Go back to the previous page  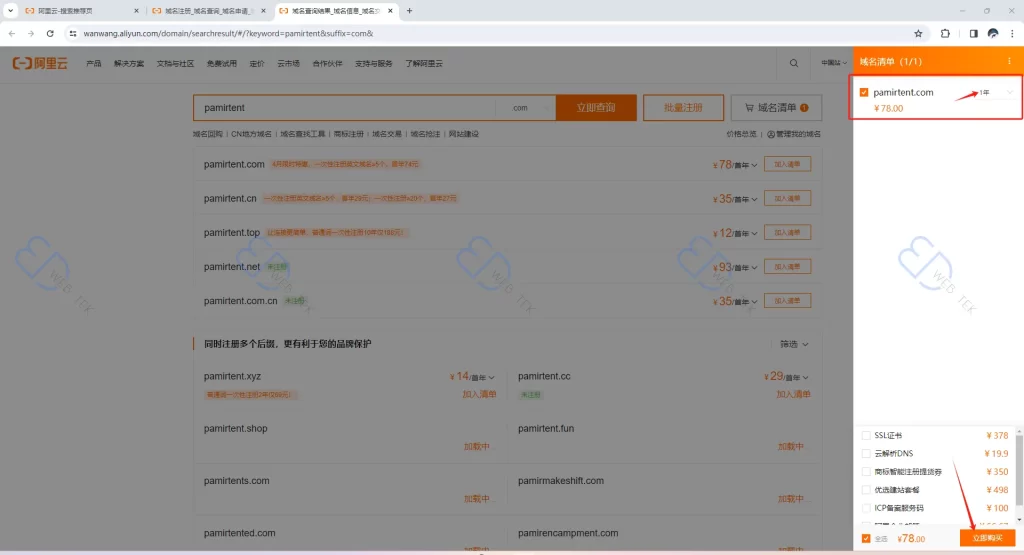click(x=12, y=33)
